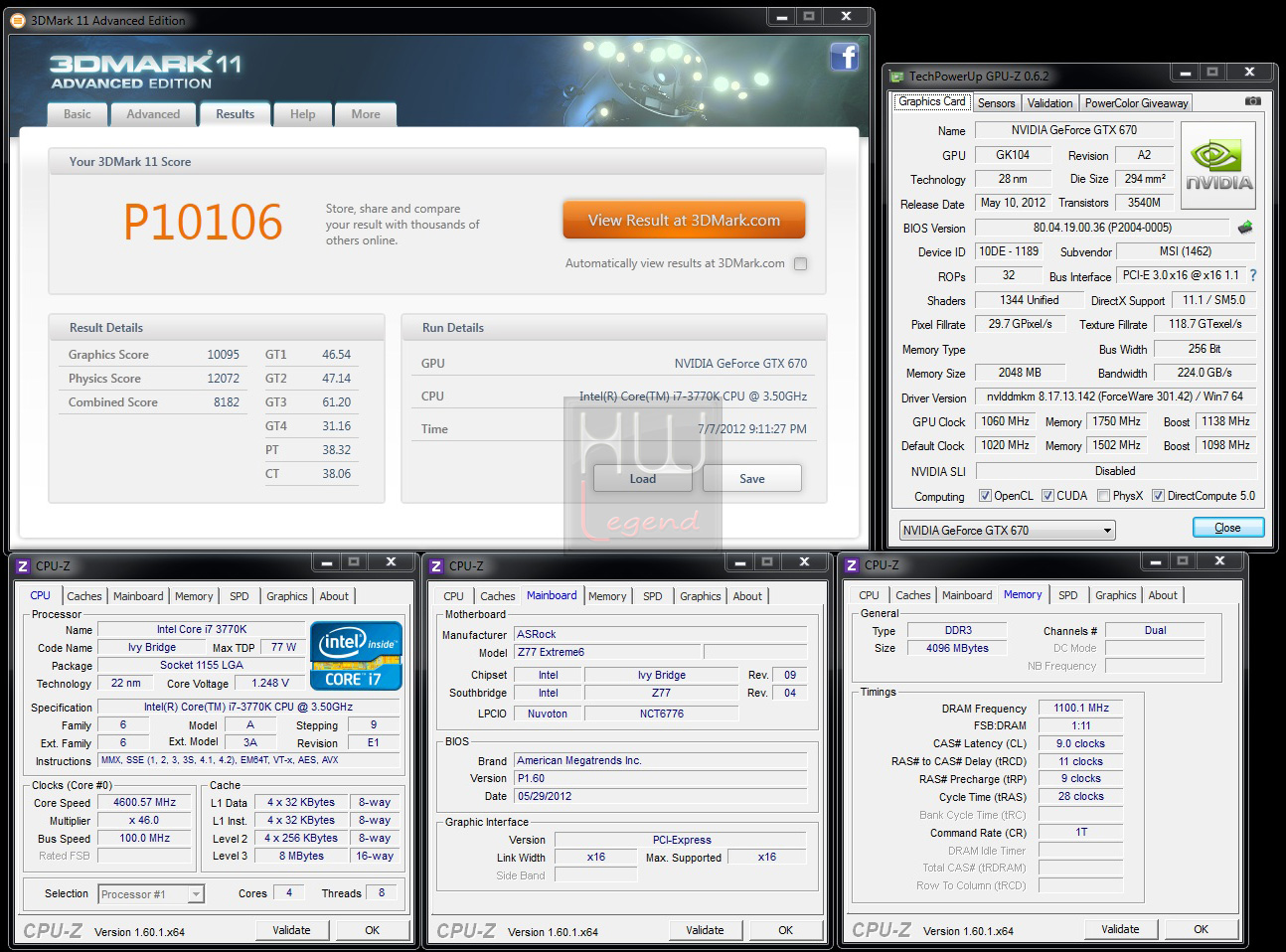Click Validate in the CPU-Z Mainboard window
The width and height of the screenshot is (1286, 952).
coord(705,930)
